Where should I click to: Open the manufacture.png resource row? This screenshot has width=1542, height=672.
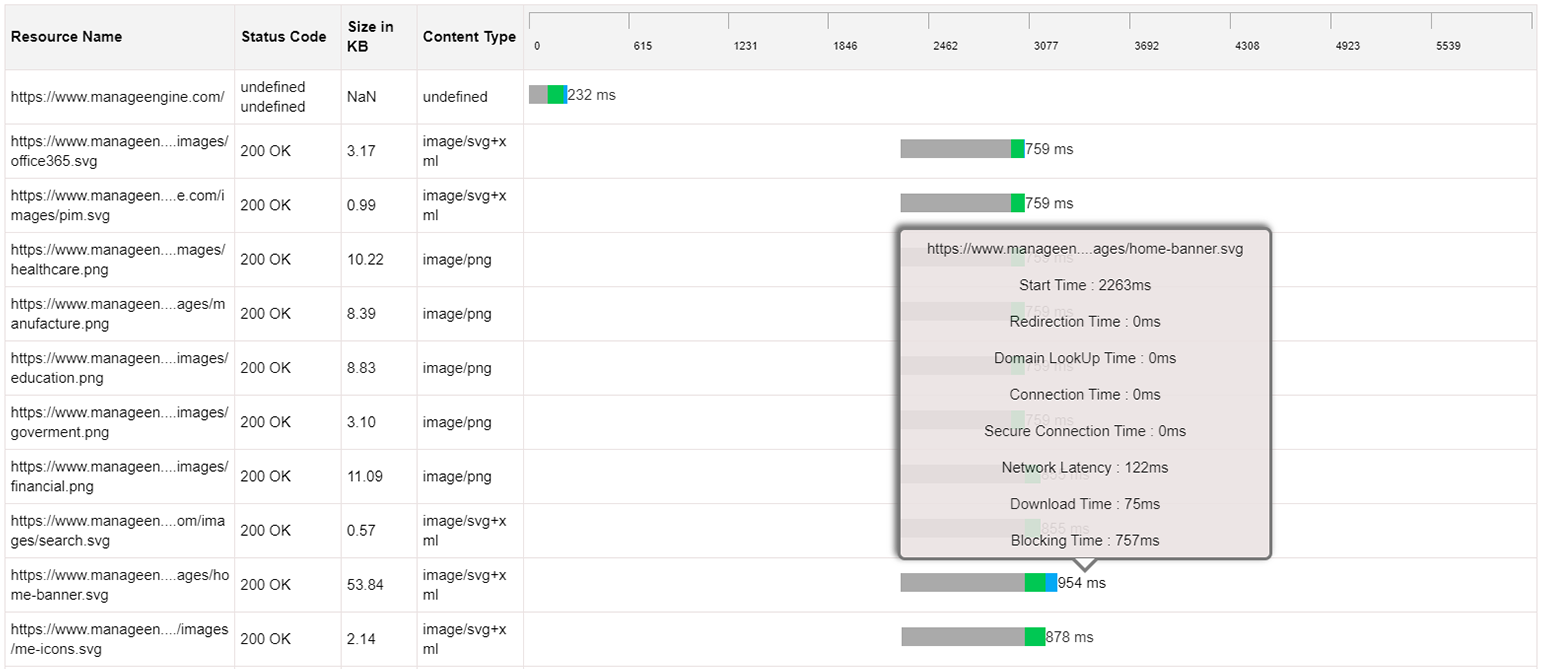coord(119,313)
